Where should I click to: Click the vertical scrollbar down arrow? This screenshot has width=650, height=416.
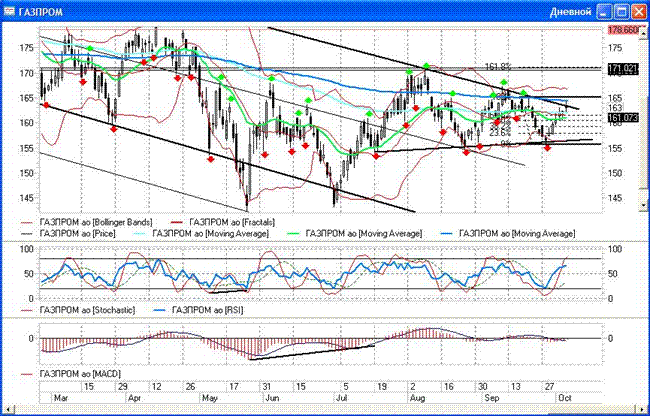[x=644, y=205]
